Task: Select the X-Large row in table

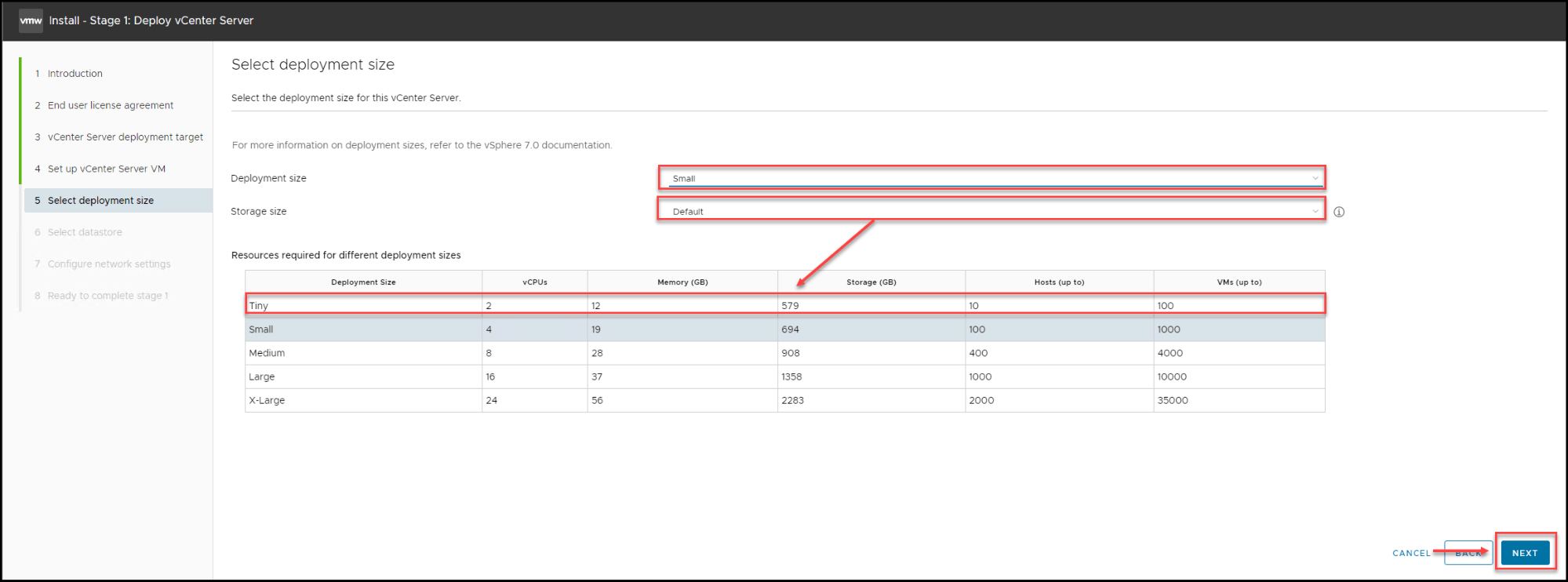Action: [785, 400]
